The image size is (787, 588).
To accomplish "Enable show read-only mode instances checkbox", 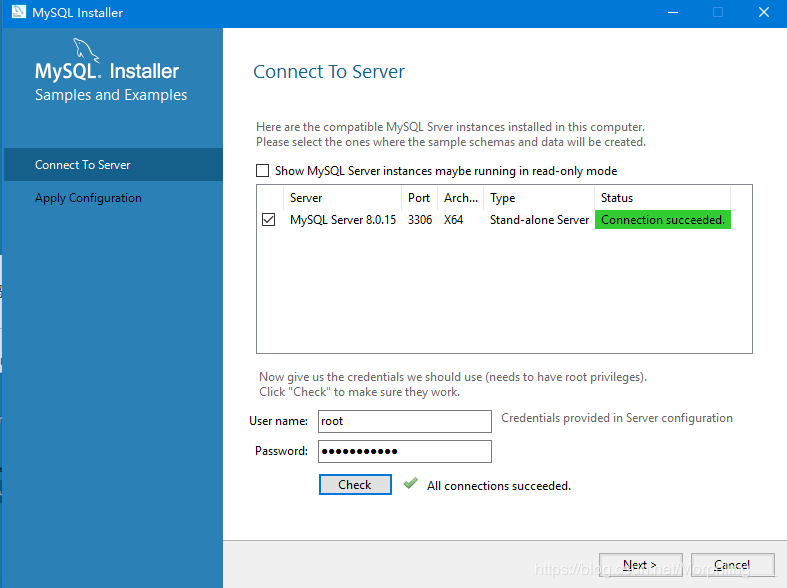I will coord(263,171).
